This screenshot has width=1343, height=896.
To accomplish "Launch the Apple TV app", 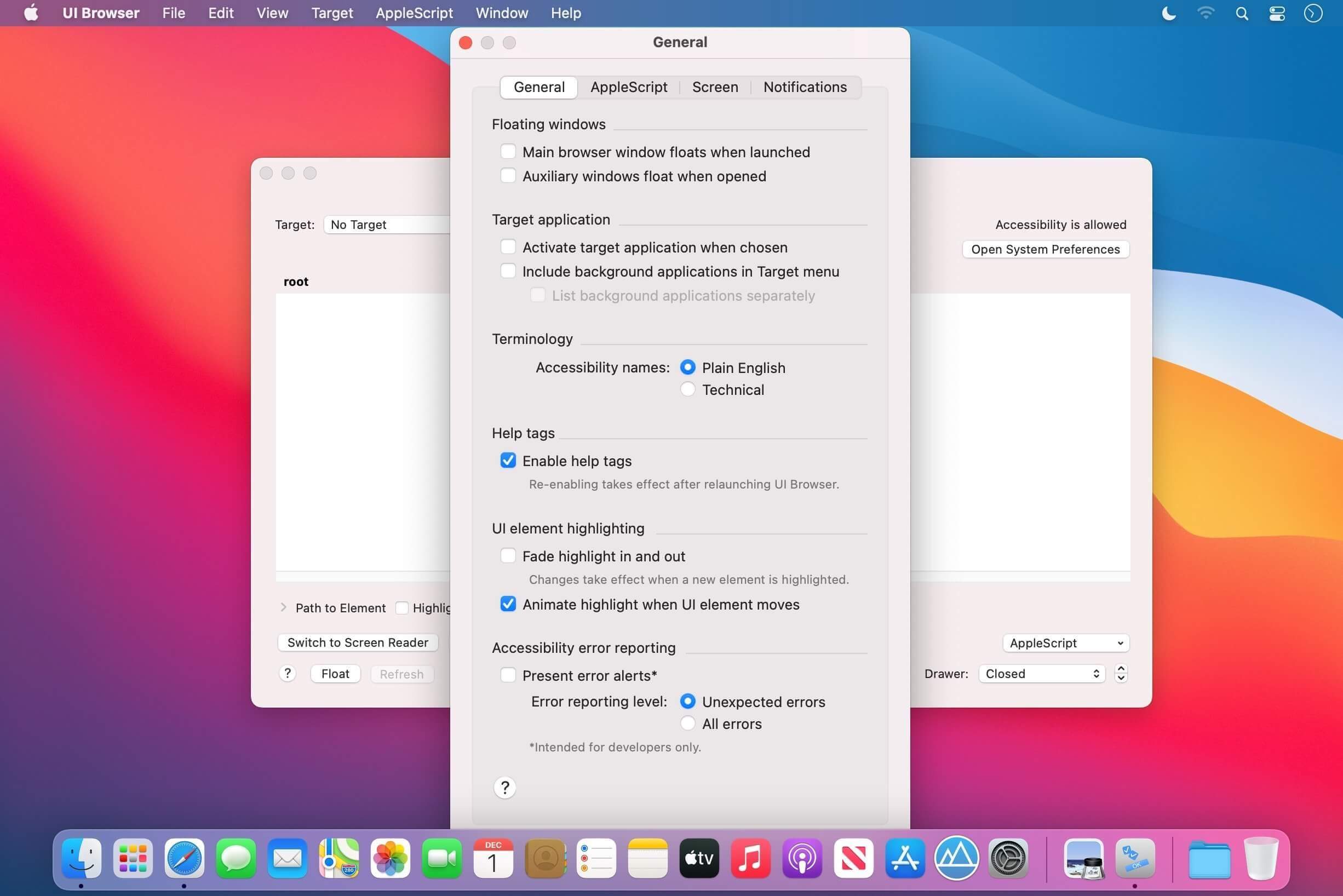I will (x=699, y=858).
